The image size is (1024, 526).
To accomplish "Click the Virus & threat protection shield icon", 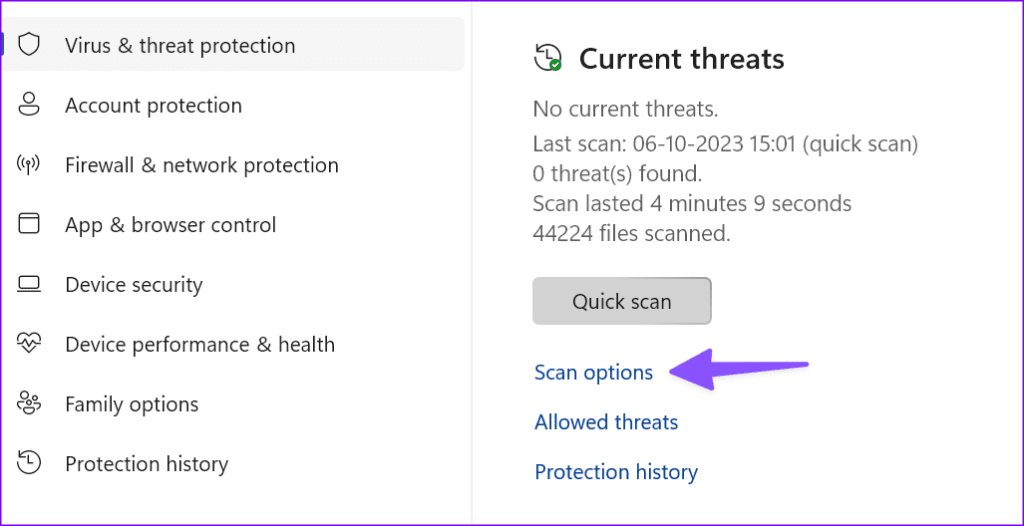I will pos(29,45).
